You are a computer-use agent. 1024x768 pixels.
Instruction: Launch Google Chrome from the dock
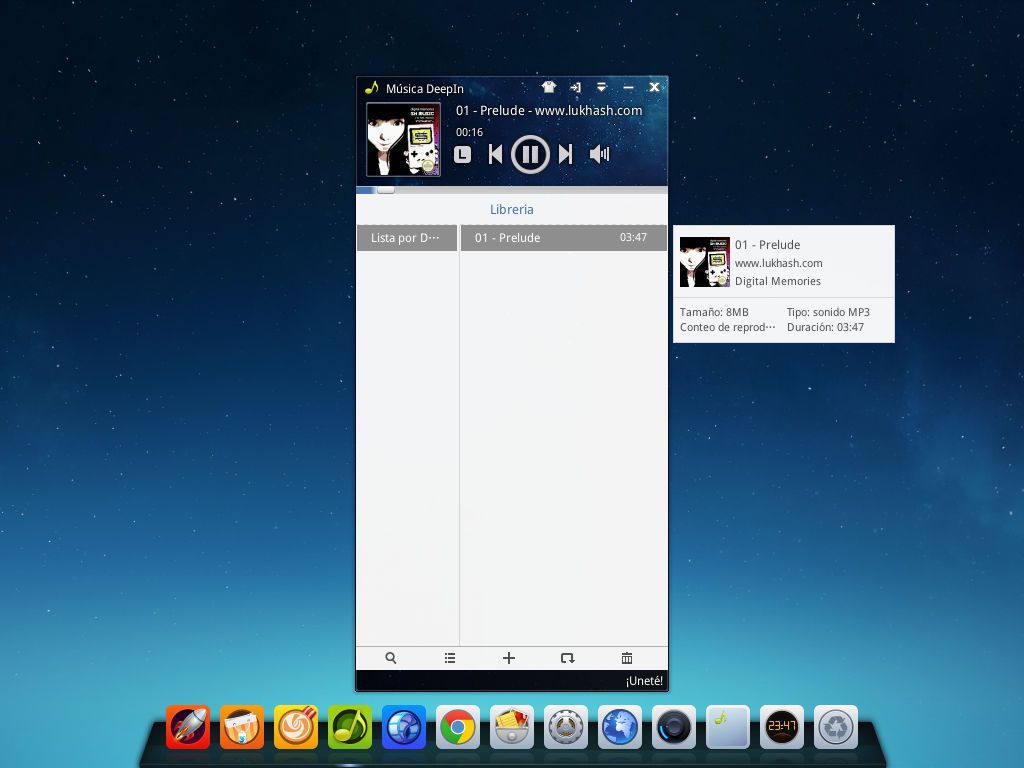pos(458,727)
